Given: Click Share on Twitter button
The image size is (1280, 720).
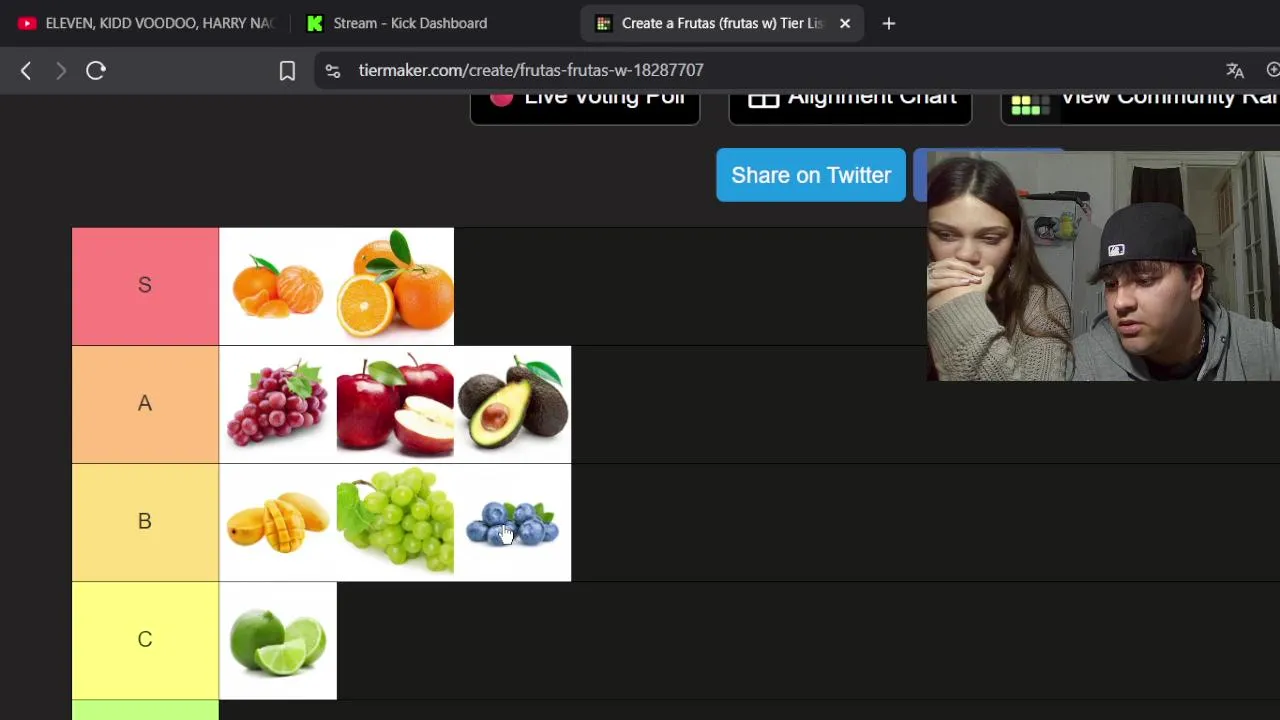Looking at the screenshot, I should click(x=811, y=175).
